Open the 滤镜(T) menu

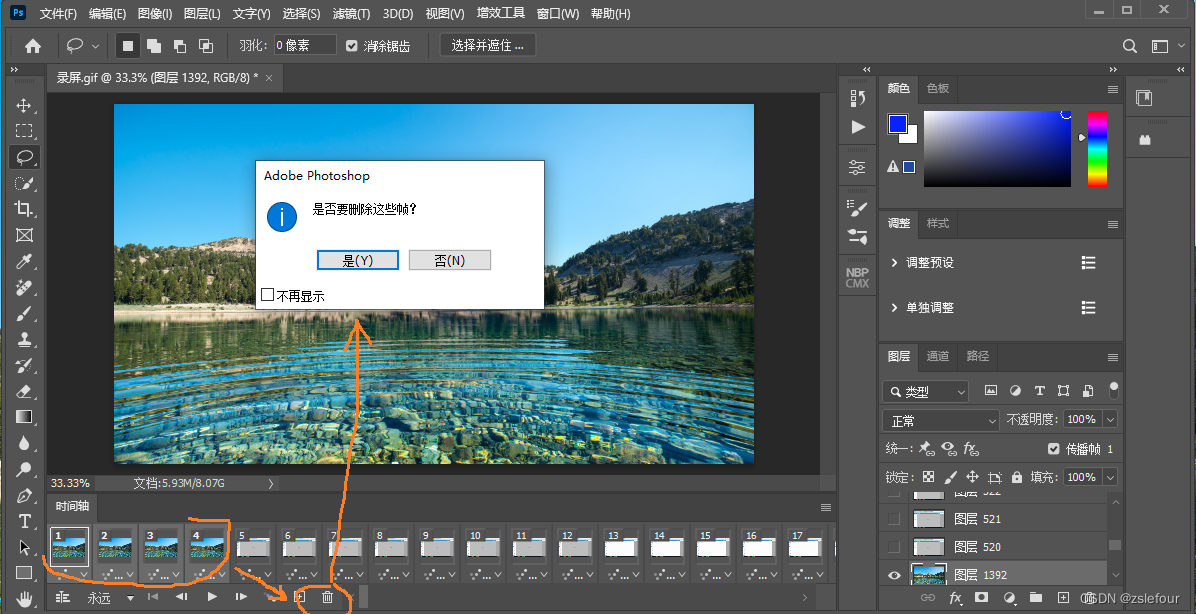tap(352, 14)
